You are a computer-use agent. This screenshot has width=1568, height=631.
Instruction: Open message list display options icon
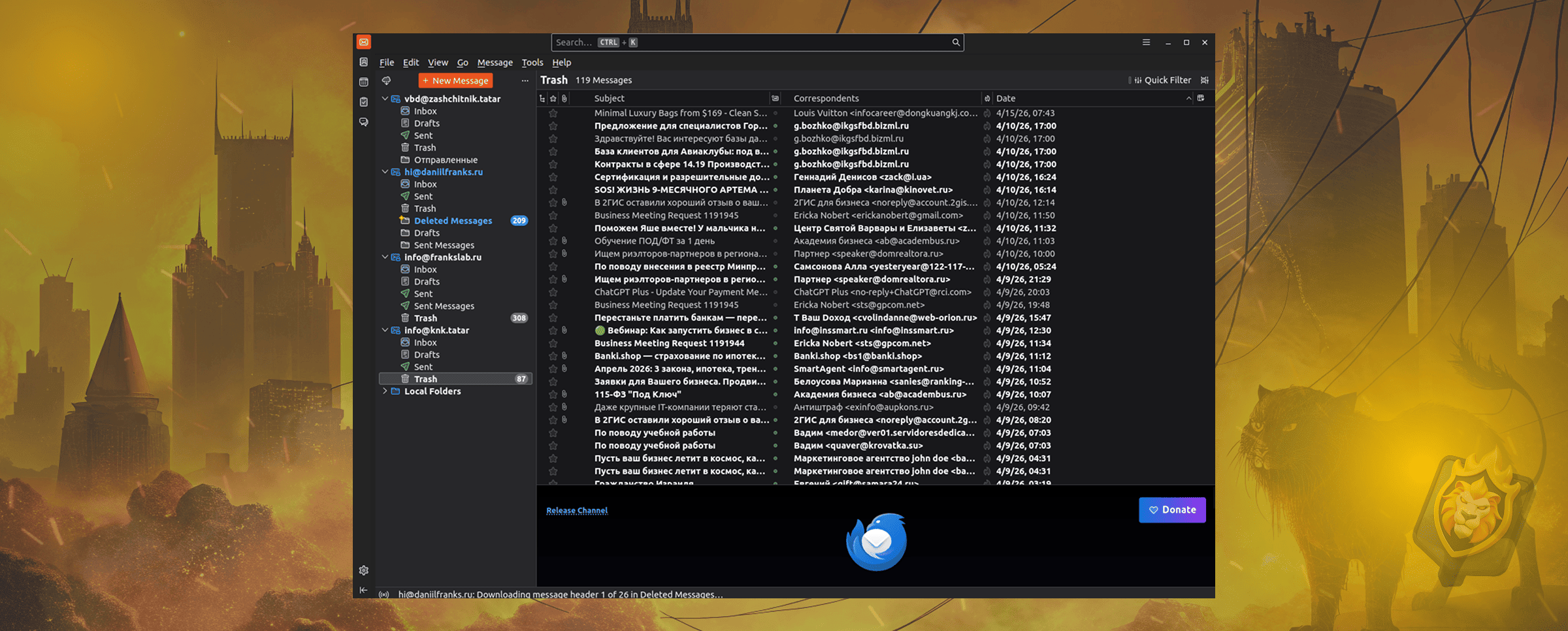pos(1205,80)
